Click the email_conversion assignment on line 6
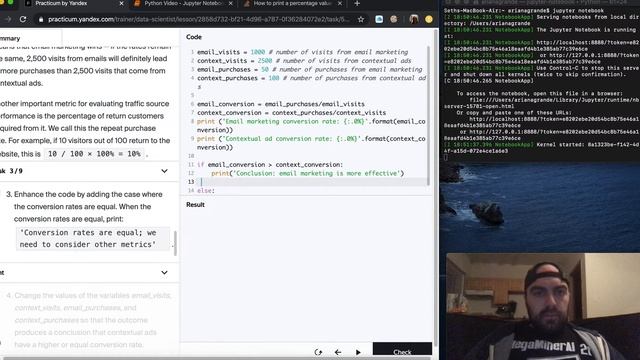Image resolution: width=640 pixels, height=360 pixels. click(x=281, y=104)
